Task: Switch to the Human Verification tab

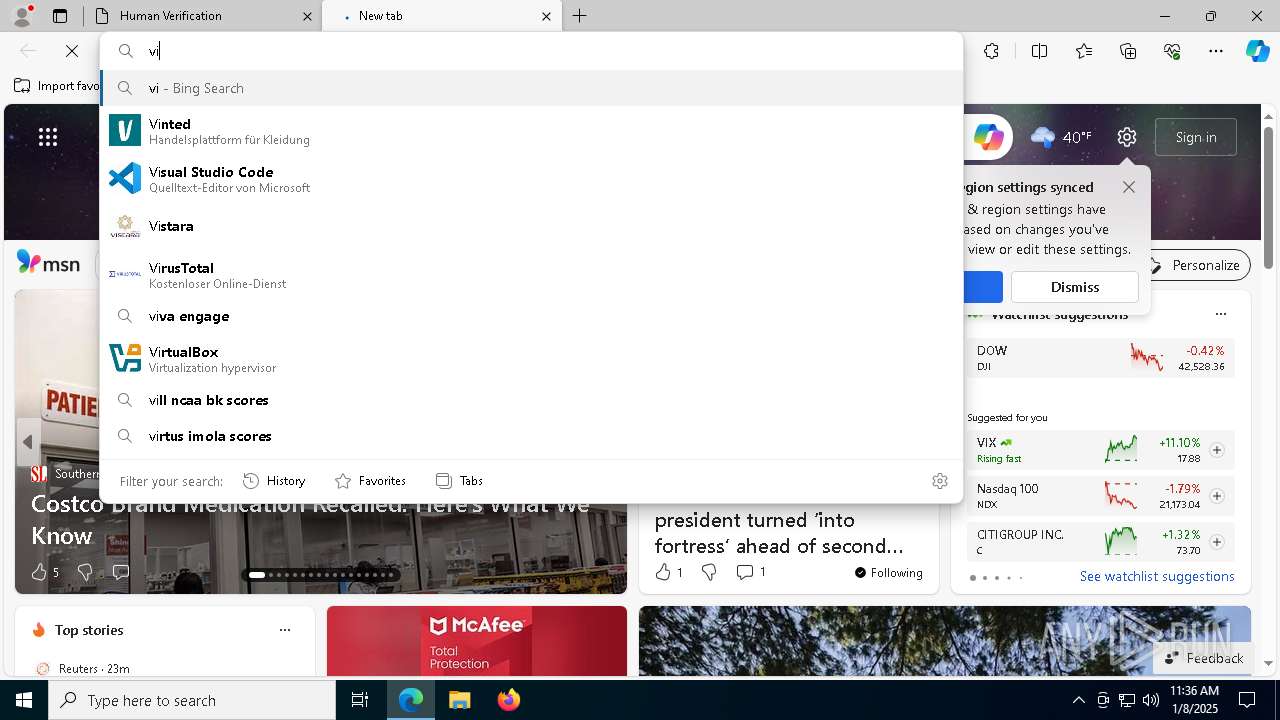Action: [200, 16]
